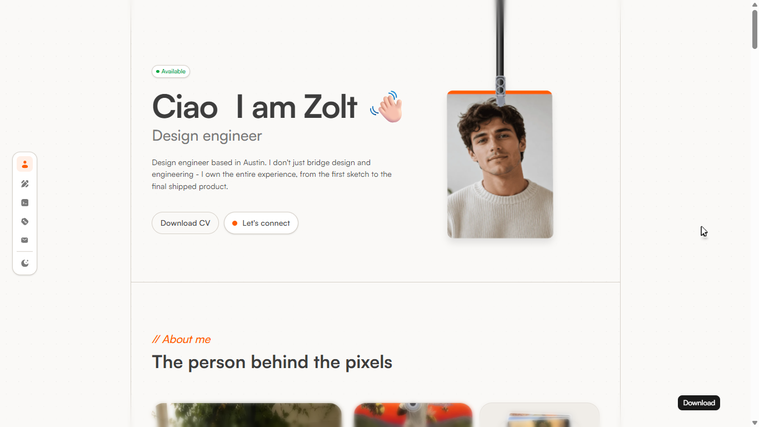Open the middle red-orange photo thumbnail
Screen dimensions: 759x427
pyautogui.click(x=413, y=415)
